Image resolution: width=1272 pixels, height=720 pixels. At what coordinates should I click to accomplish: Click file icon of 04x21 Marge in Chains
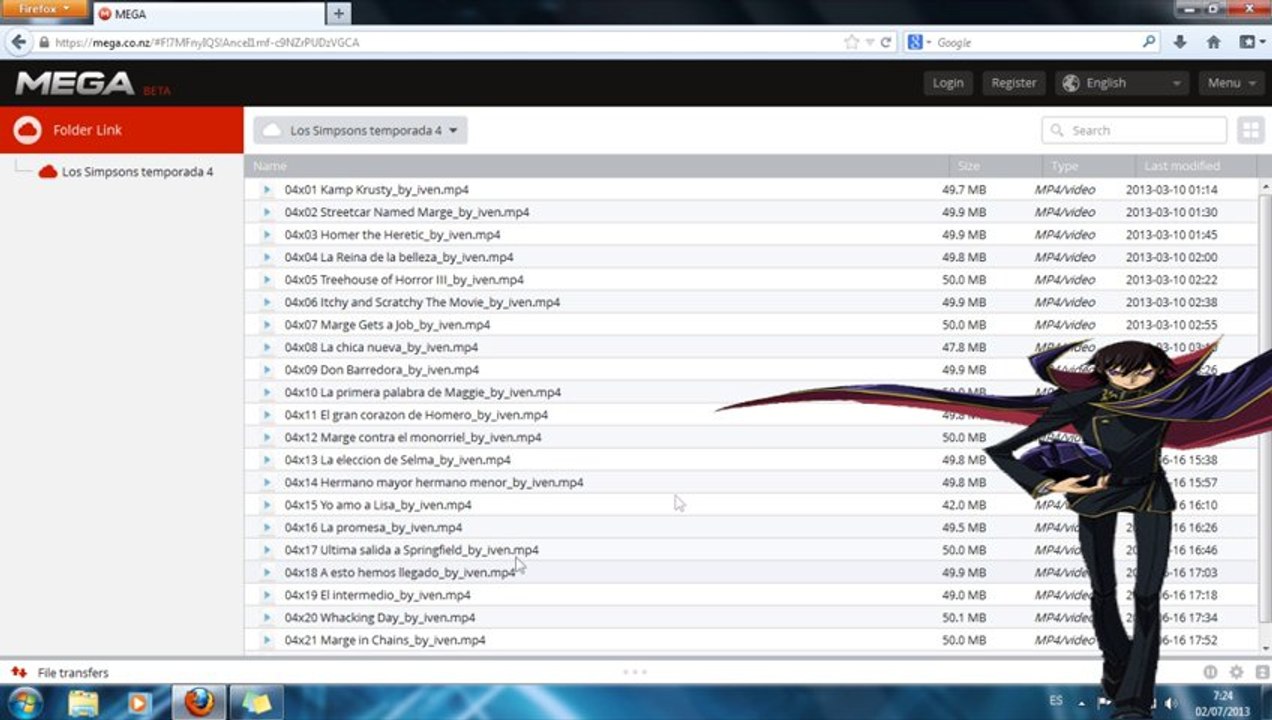267,640
